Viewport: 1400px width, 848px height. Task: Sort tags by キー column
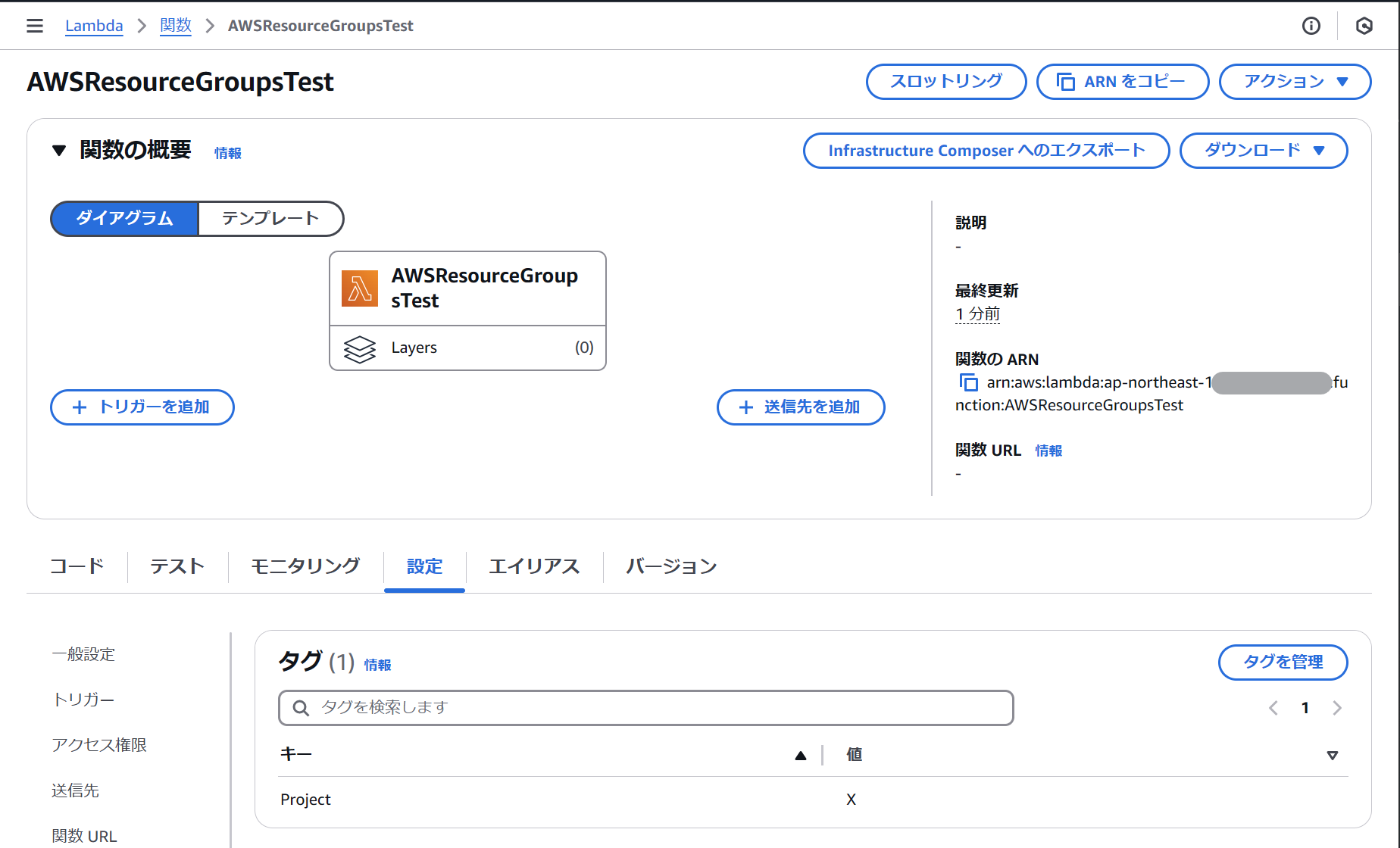click(800, 755)
